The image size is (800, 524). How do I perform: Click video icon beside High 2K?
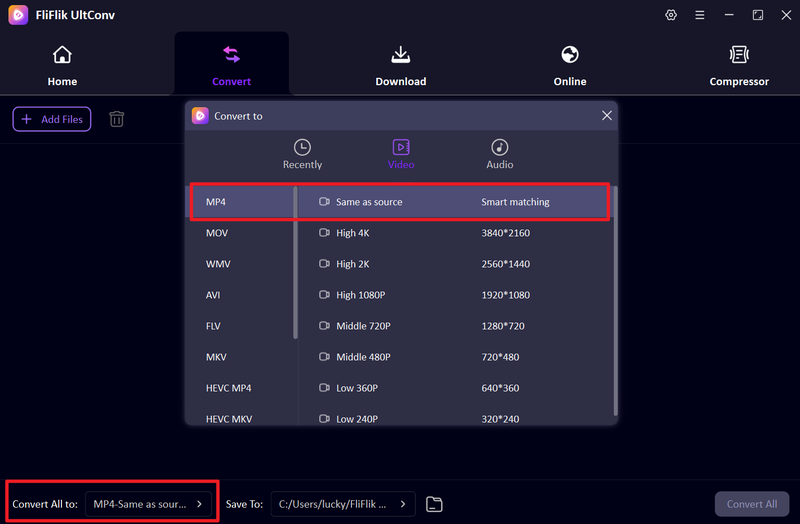click(x=324, y=264)
